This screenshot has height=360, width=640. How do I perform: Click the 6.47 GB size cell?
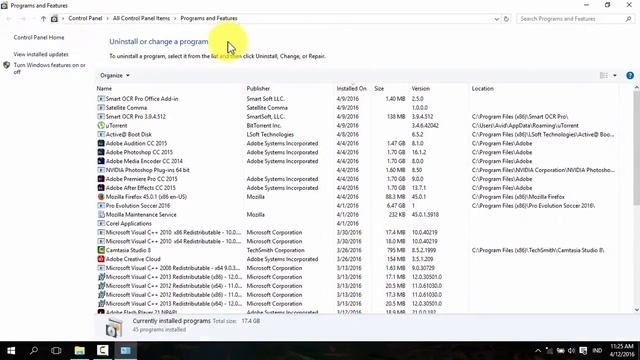click(396, 206)
